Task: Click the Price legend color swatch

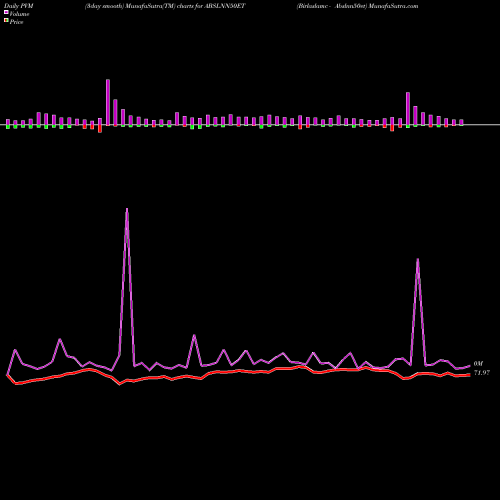Action: click(6, 21)
